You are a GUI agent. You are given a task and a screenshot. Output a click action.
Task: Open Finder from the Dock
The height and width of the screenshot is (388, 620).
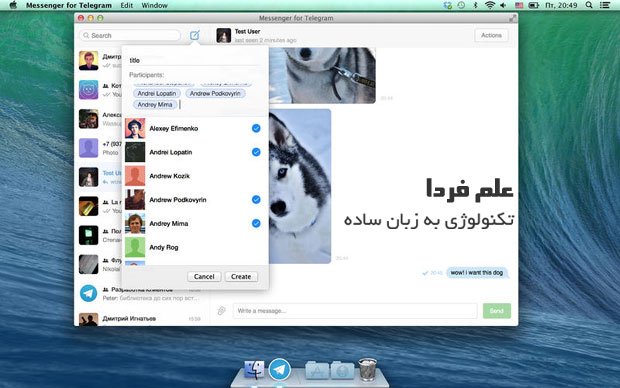coord(254,369)
